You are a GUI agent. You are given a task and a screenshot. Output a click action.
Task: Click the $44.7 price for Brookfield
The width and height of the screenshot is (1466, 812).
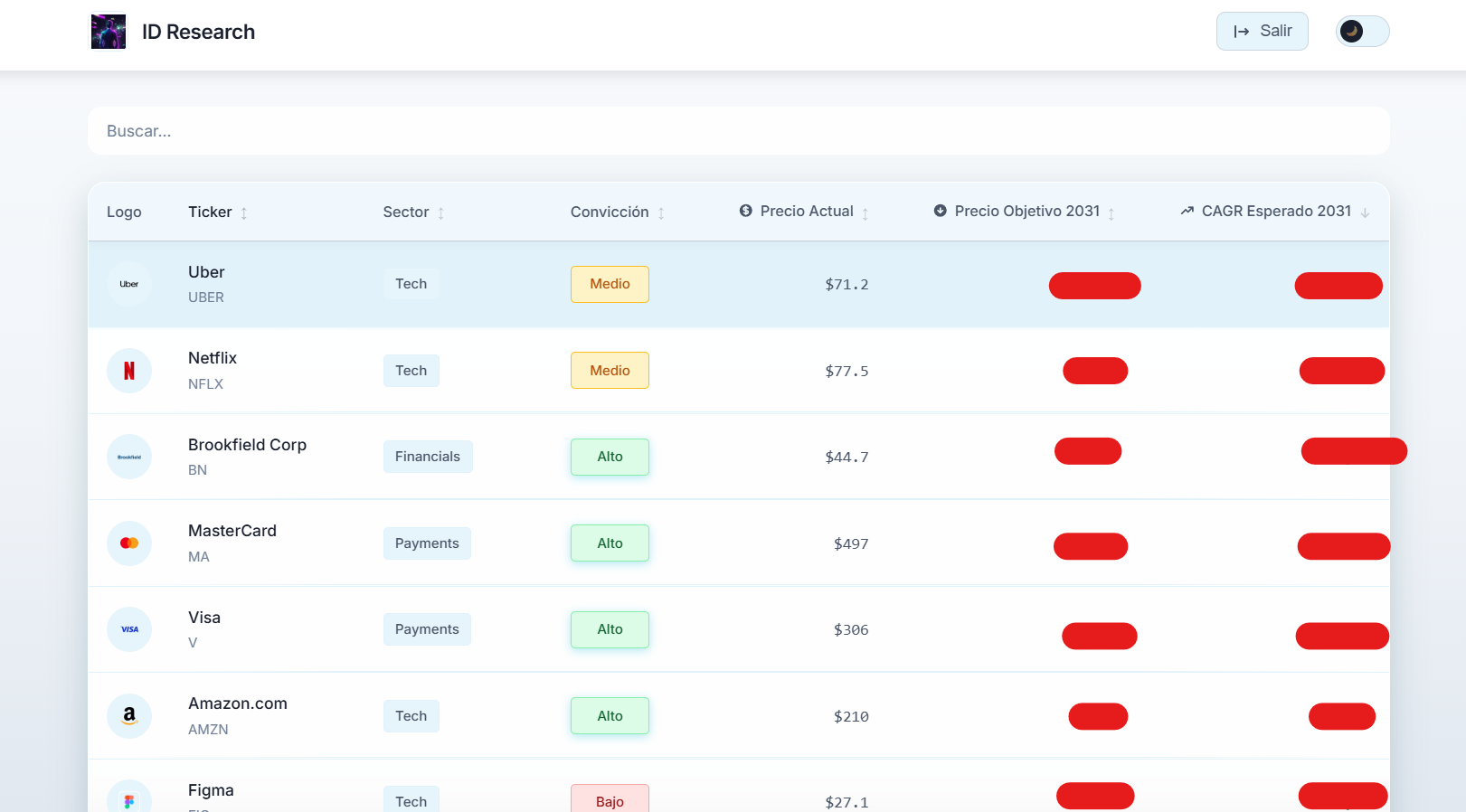846,458
